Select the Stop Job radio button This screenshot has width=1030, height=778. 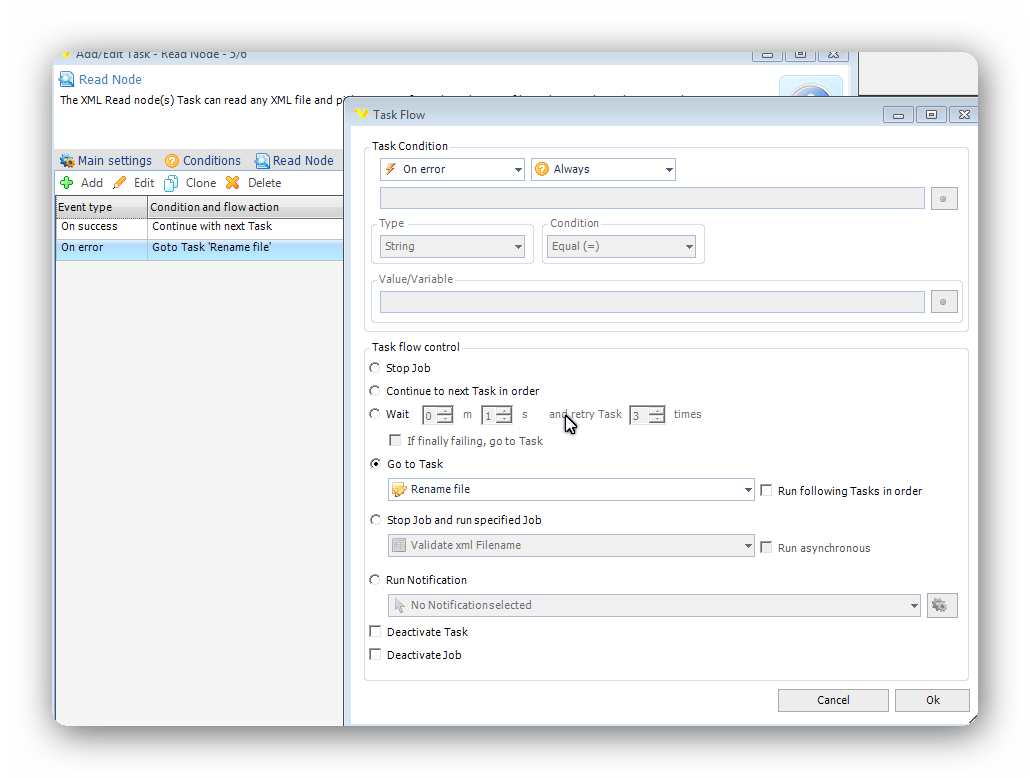376,368
